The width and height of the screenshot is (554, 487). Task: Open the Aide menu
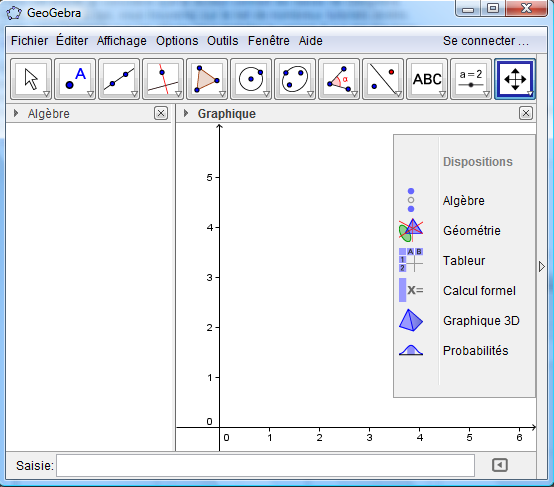pyautogui.click(x=311, y=41)
